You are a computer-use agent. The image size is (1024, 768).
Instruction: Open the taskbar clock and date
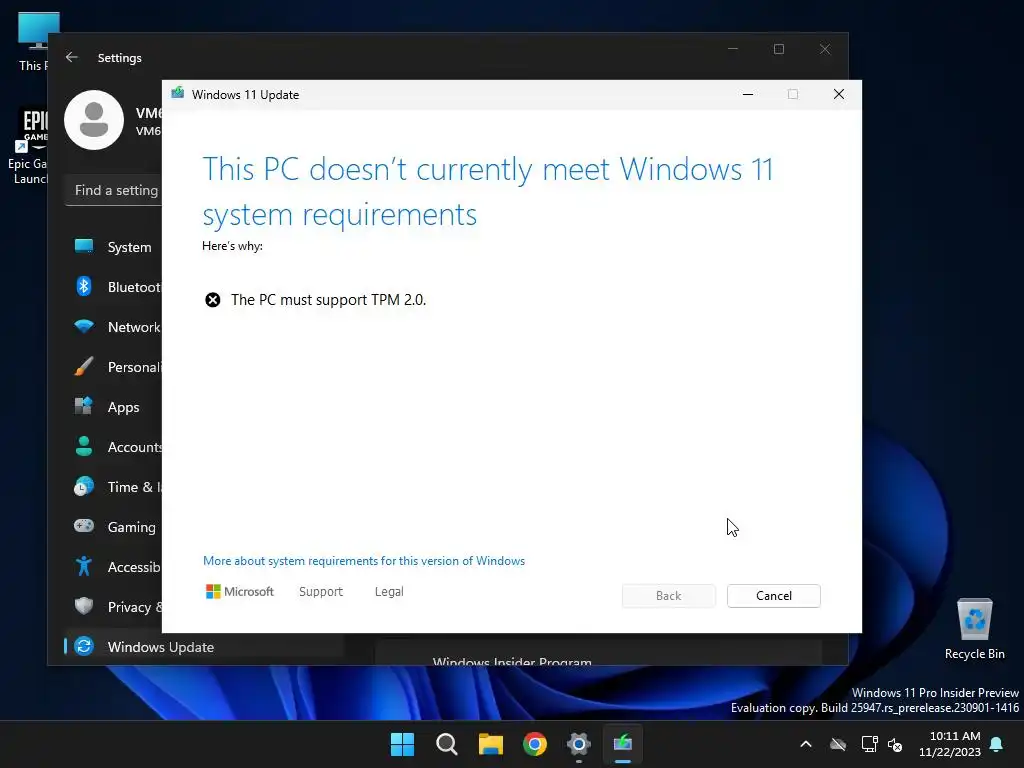pyautogui.click(x=950, y=744)
